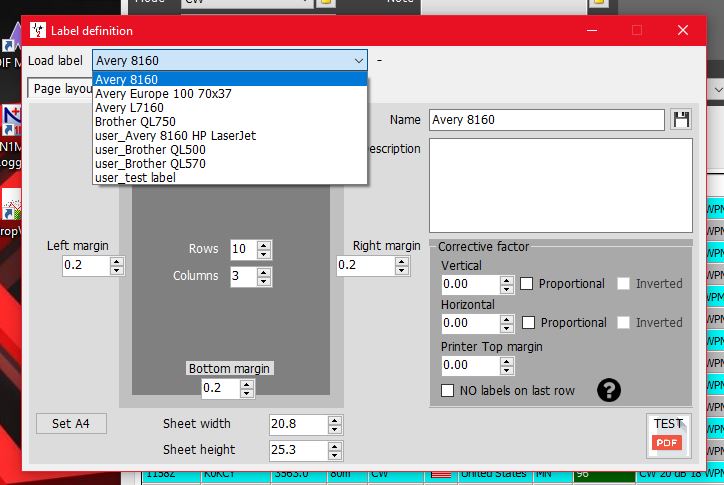Toggle Horizontal Inverted checkbox
724x485 pixels.
pos(623,322)
